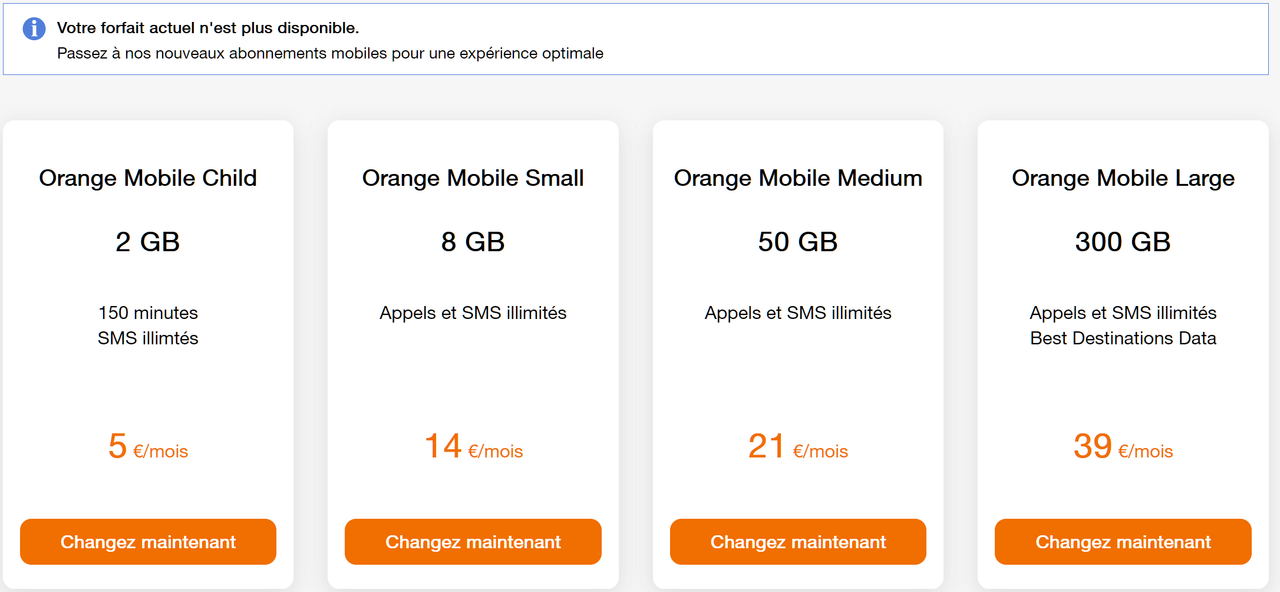Click the 150 minutes feature text
This screenshot has height=592, width=1280.
(x=148, y=313)
